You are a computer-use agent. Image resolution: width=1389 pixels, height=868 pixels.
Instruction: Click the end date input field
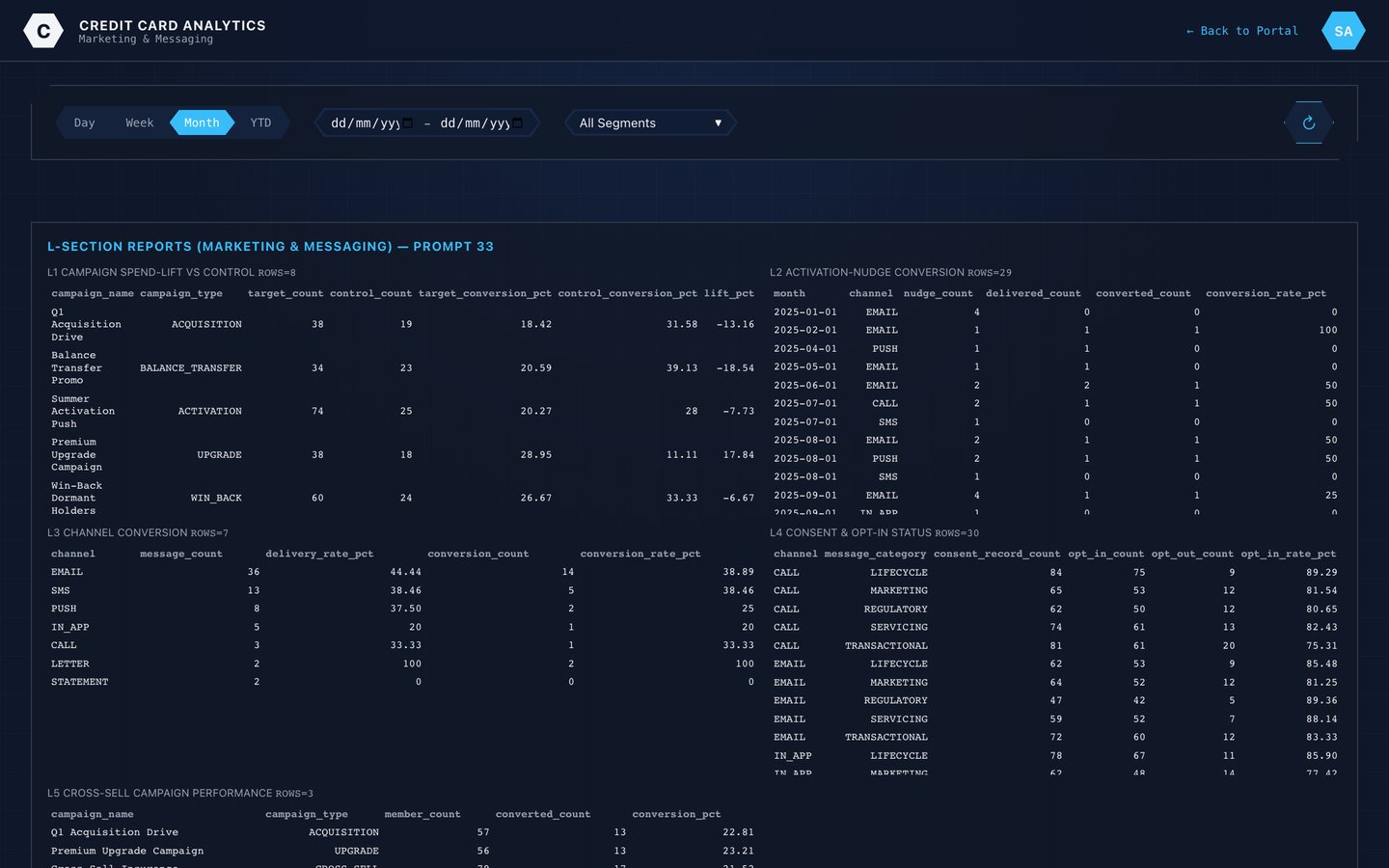(481, 122)
